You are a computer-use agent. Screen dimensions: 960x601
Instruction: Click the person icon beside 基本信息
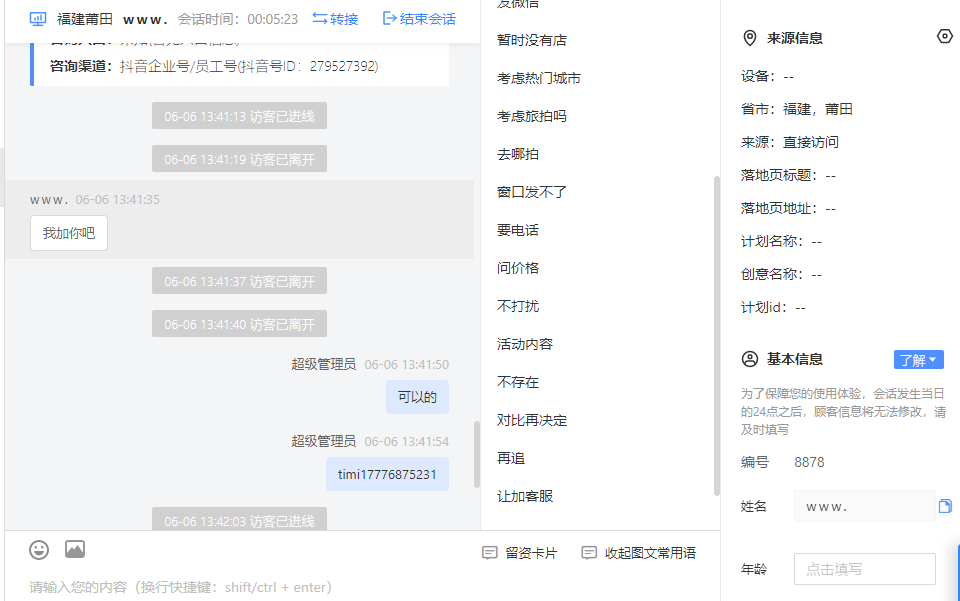(749, 359)
